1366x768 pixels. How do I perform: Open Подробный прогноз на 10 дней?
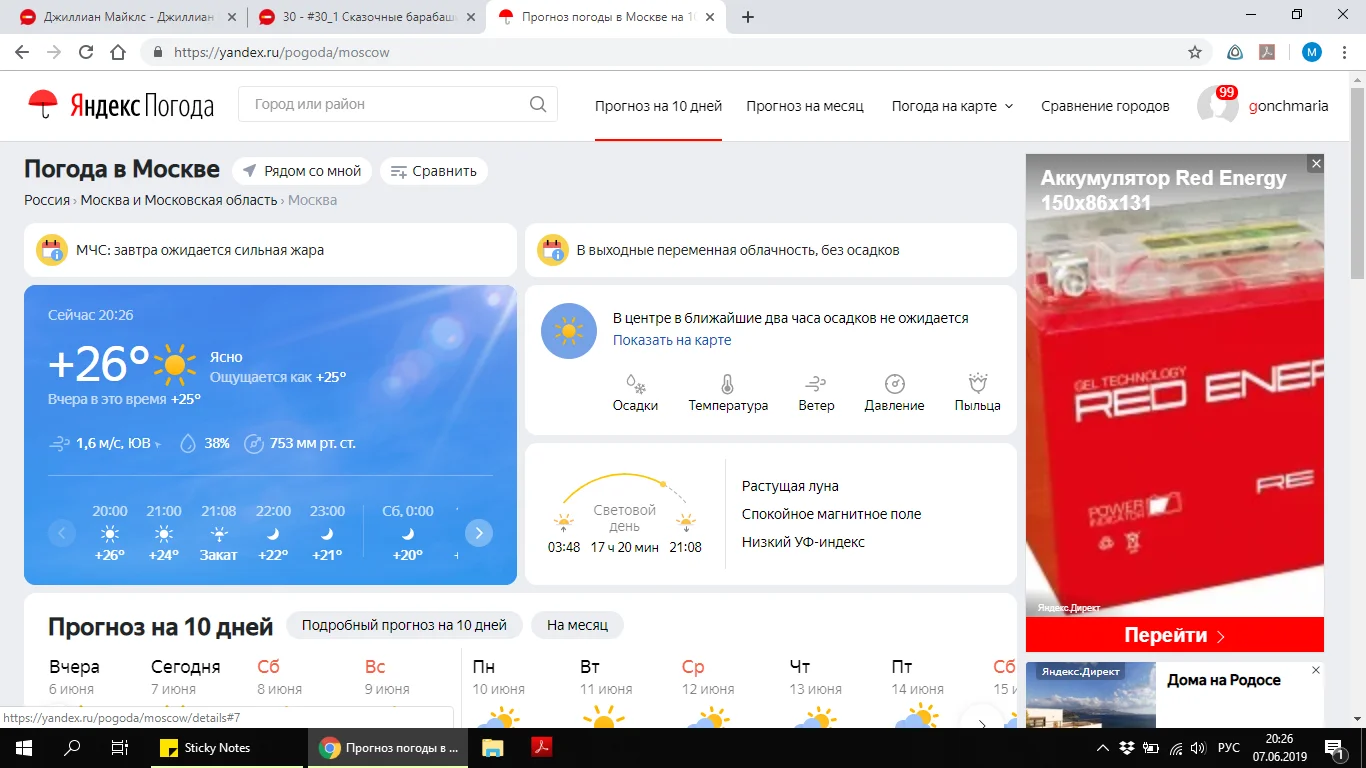pyautogui.click(x=404, y=625)
